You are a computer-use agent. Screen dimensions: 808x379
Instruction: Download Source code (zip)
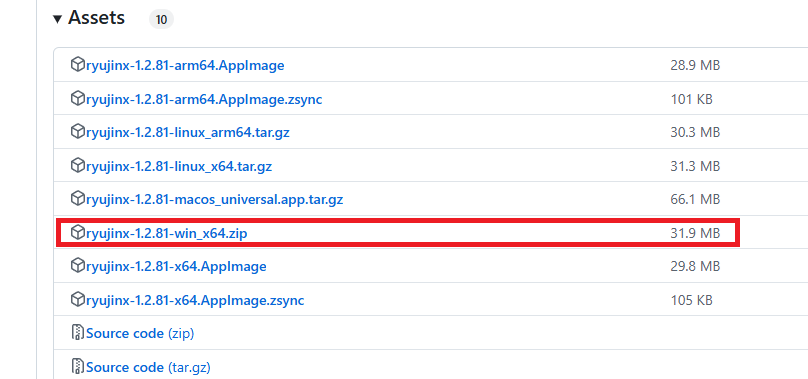click(140, 334)
